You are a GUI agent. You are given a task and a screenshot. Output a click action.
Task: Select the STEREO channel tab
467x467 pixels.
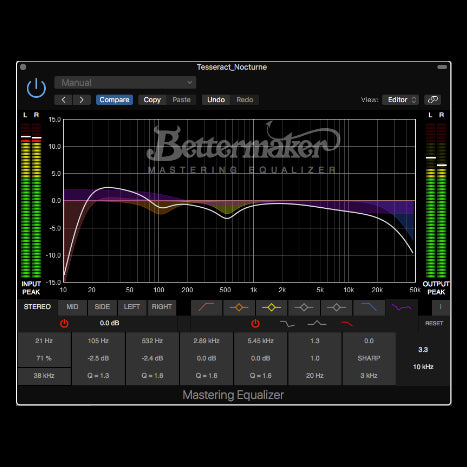click(37, 307)
